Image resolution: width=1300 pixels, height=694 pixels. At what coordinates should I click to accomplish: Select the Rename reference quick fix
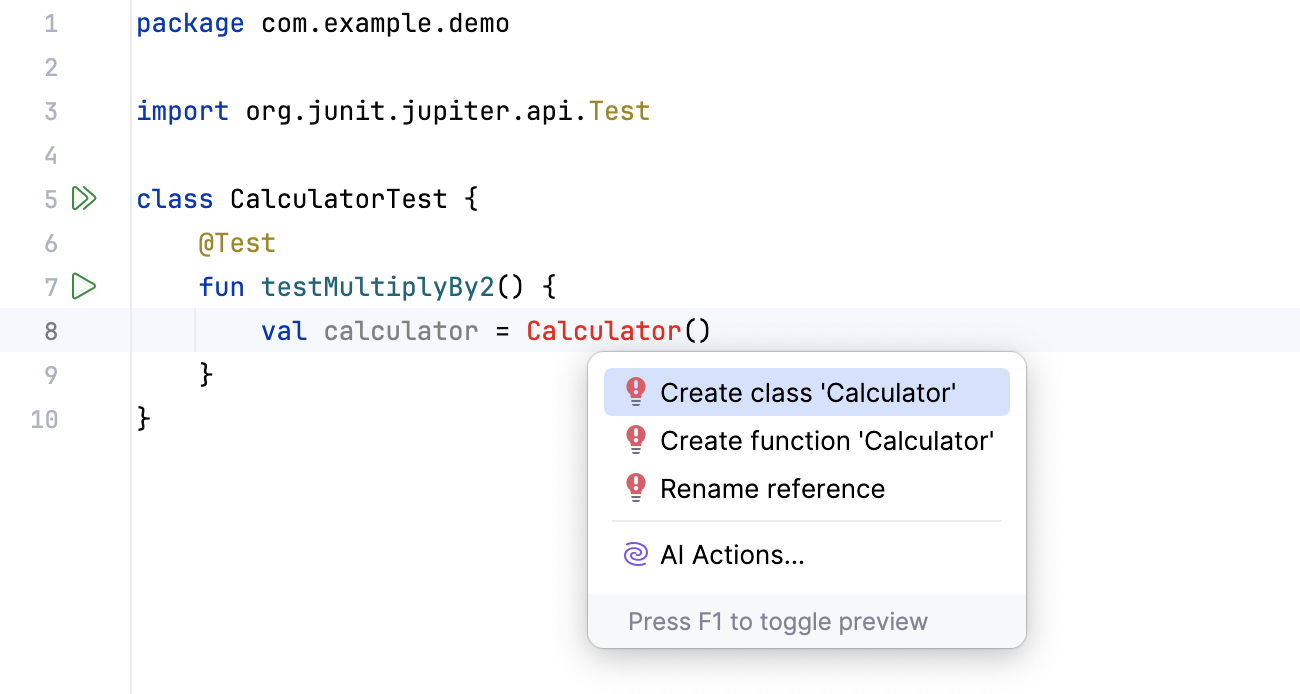(772, 489)
